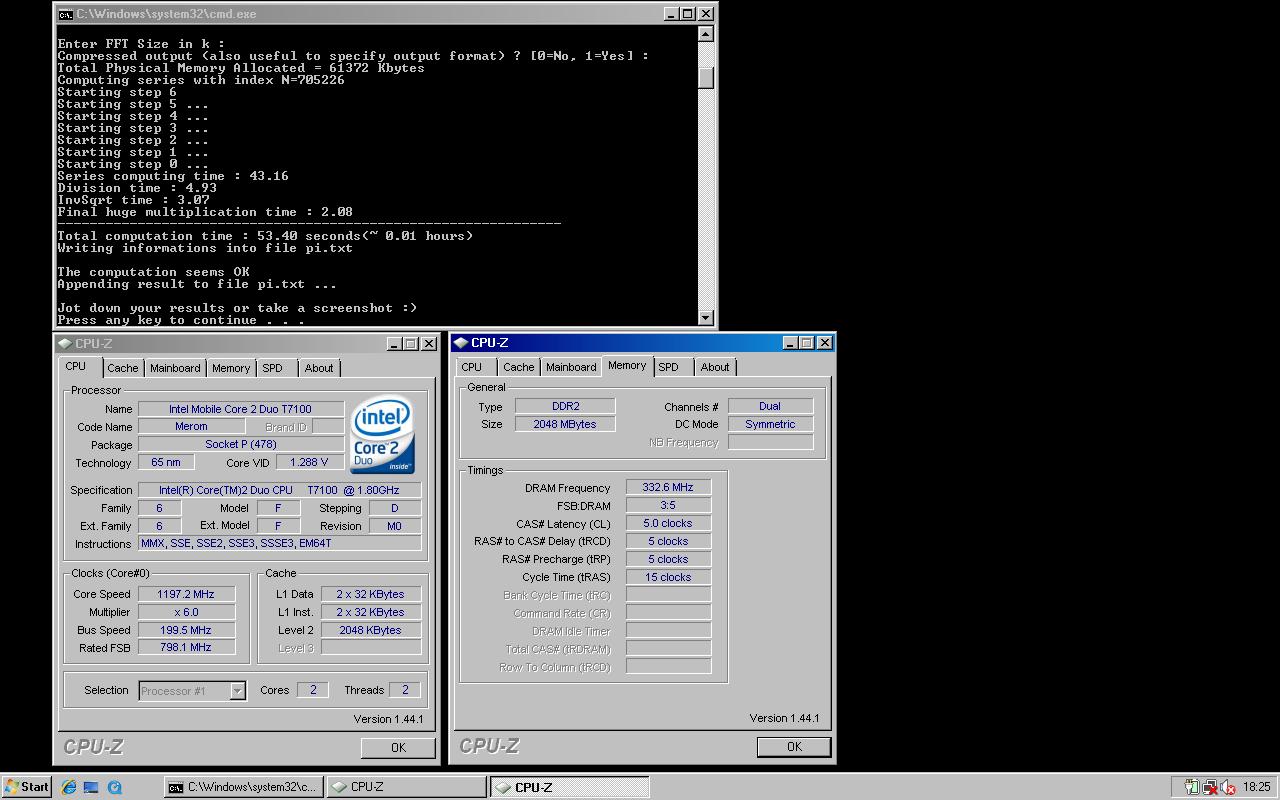Switch to Memory tab in left CPU-Z window

coord(231,368)
